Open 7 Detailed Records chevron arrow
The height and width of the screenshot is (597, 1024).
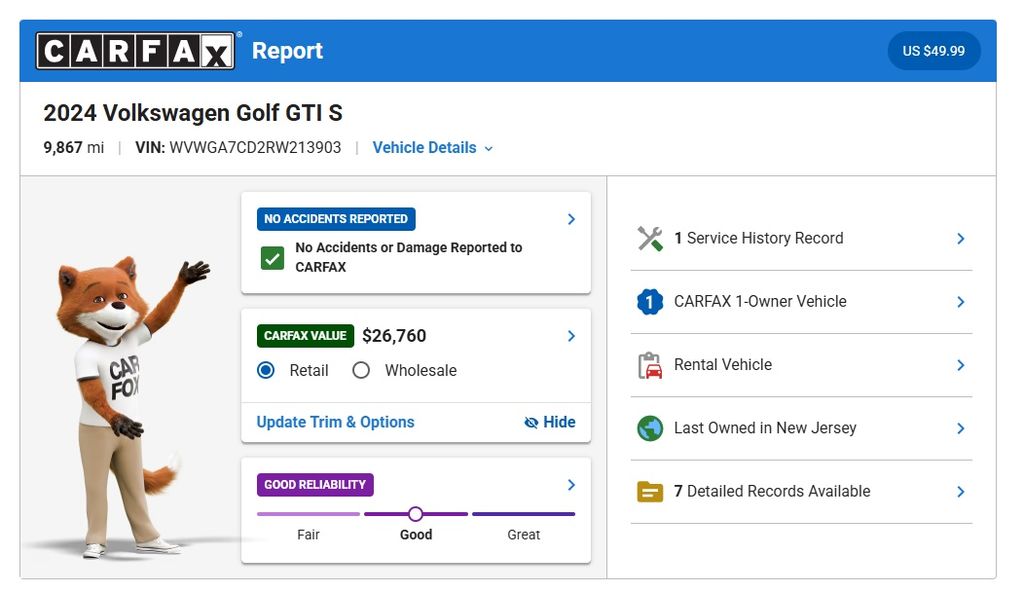(961, 492)
